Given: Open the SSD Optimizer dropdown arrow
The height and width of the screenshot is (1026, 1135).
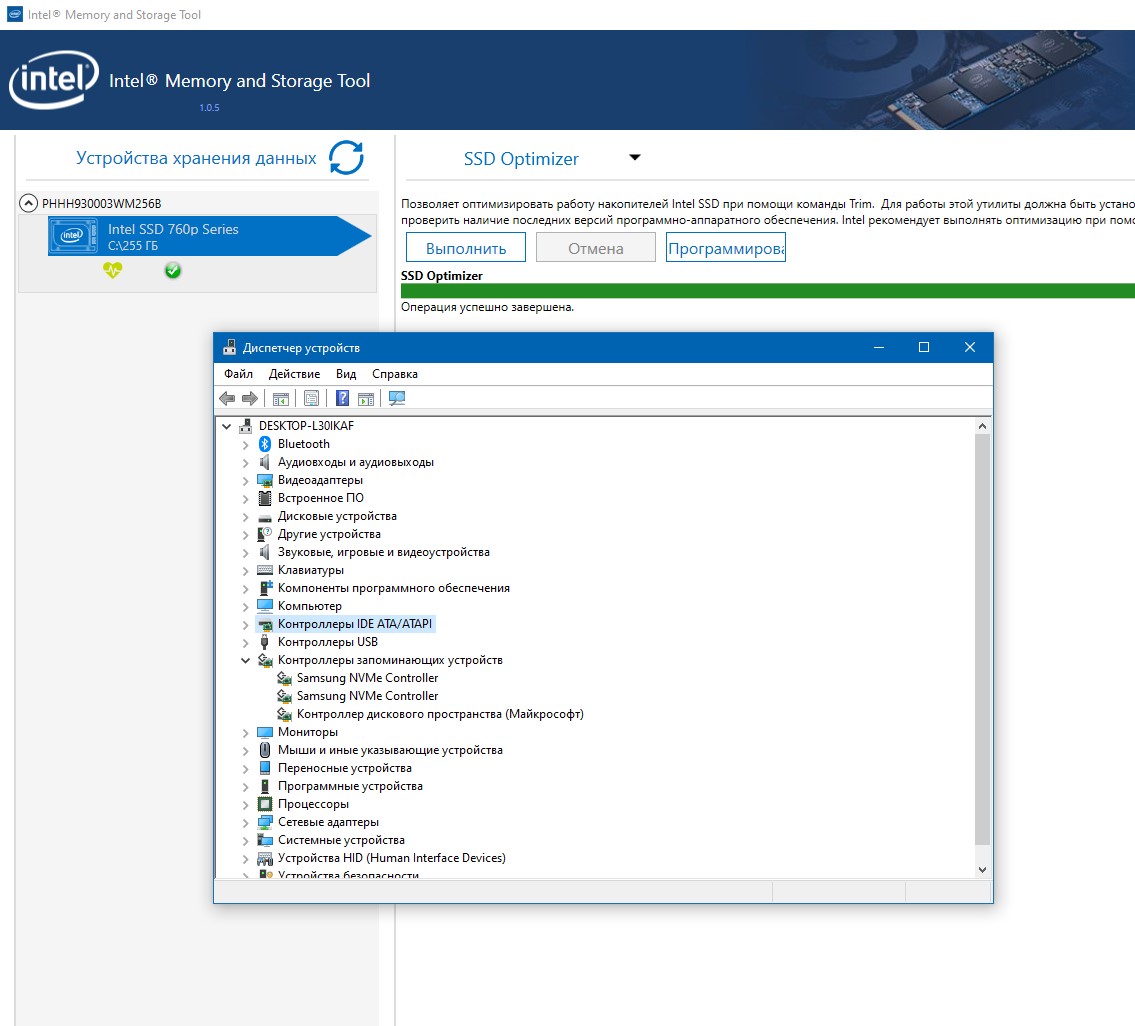Looking at the screenshot, I should click(x=635, y=157).
